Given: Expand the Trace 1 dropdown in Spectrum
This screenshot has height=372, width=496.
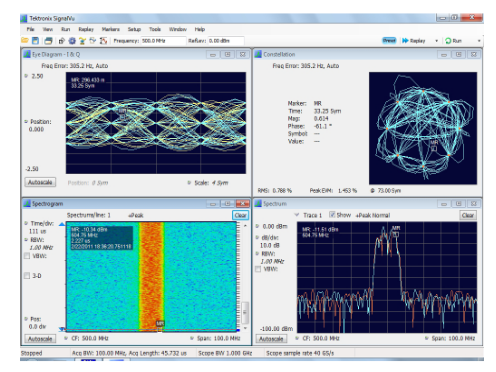Looking at the screenshot, I should point(297,215).
